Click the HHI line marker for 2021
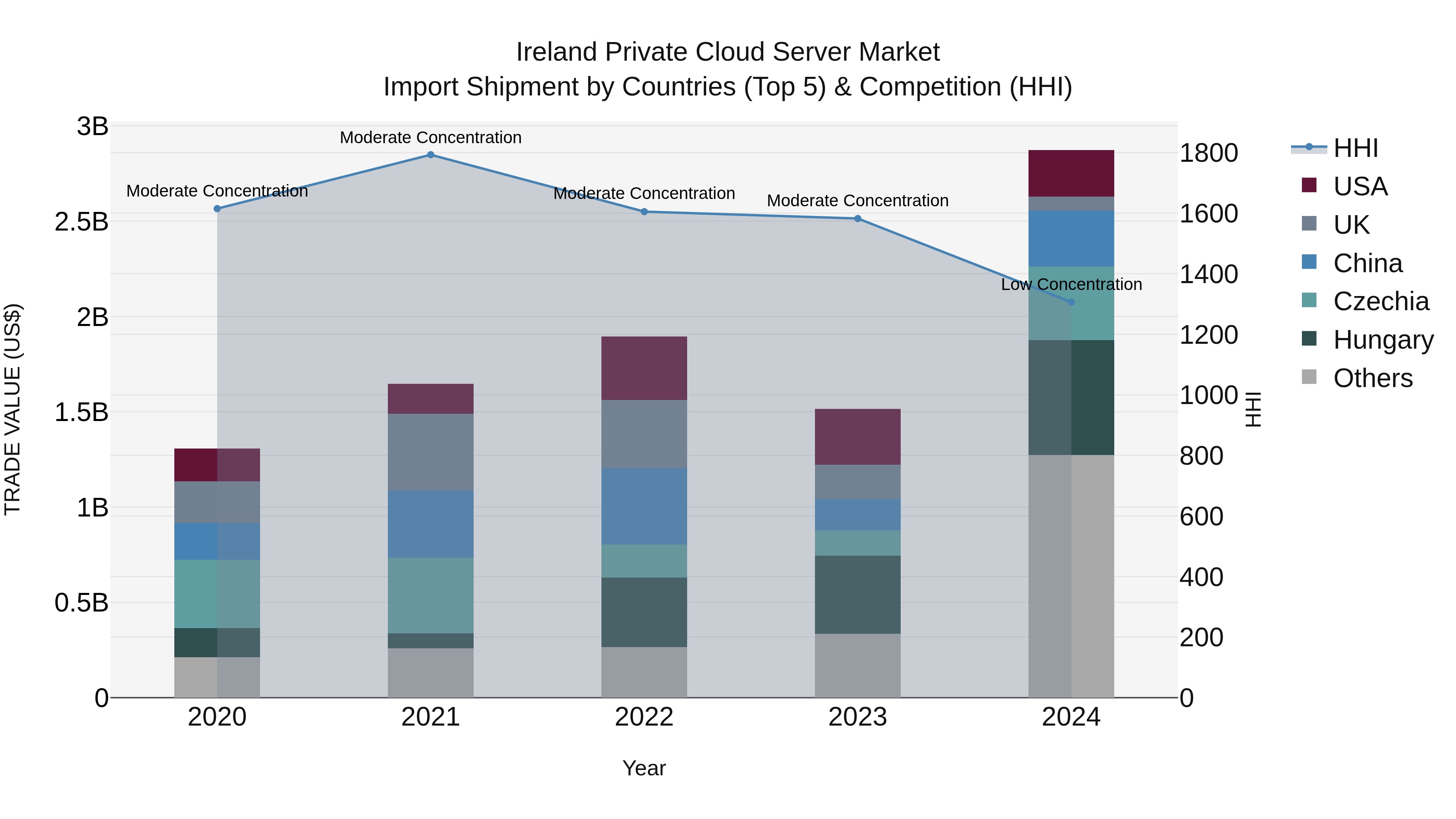This screenshot has height=819, width=1456. coord(431,155)
